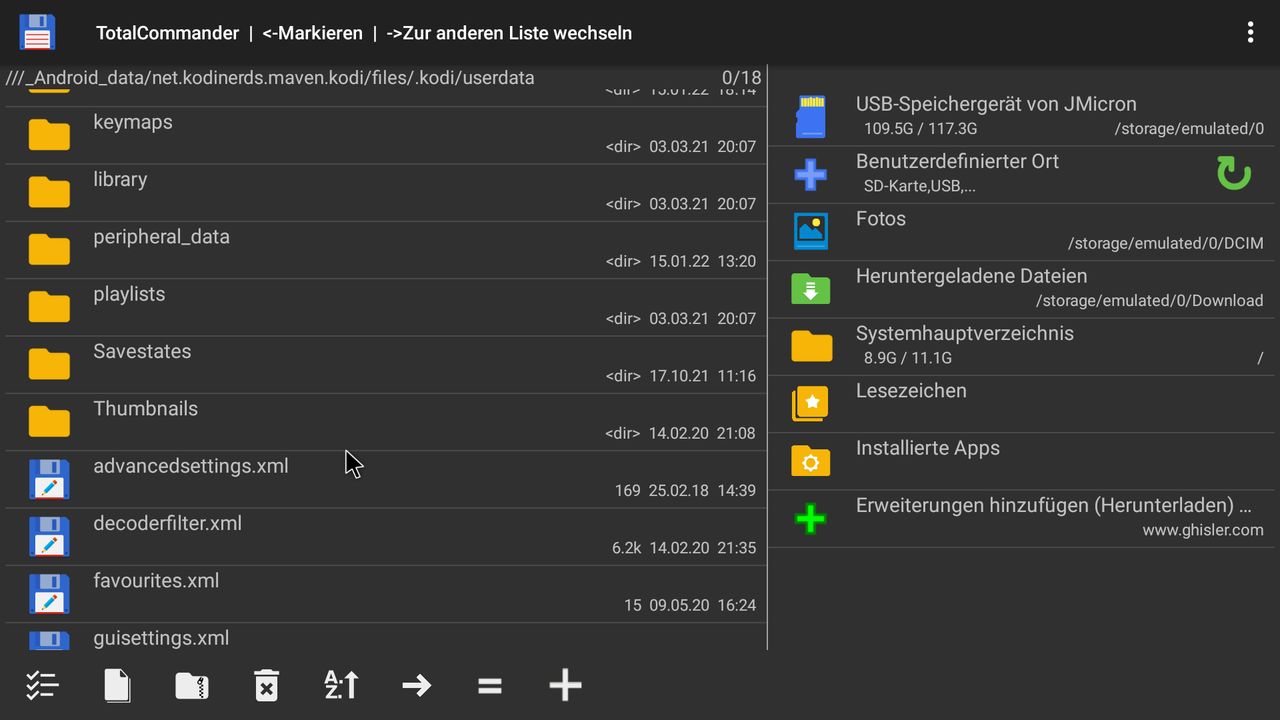Click the 6.2k size of decoderfilter.xml
Screen dimensions: 1280x720
pyautogui.click(x=626, y=548)
